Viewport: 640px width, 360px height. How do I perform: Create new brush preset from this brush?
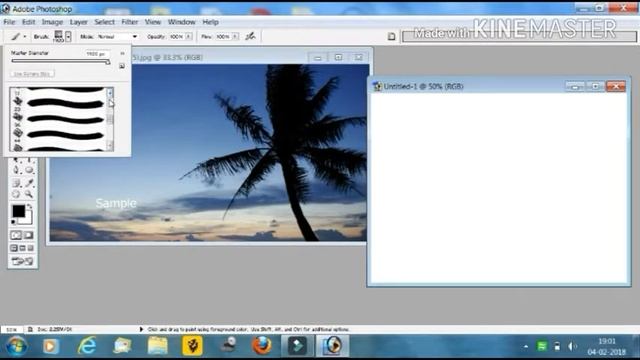pyautogui.click(x=122, y=66)
